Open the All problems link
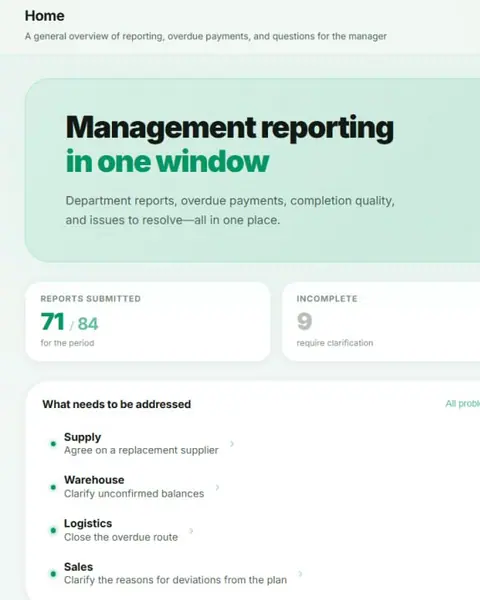This screenshot has height=600, width=480. pos(462,404)
